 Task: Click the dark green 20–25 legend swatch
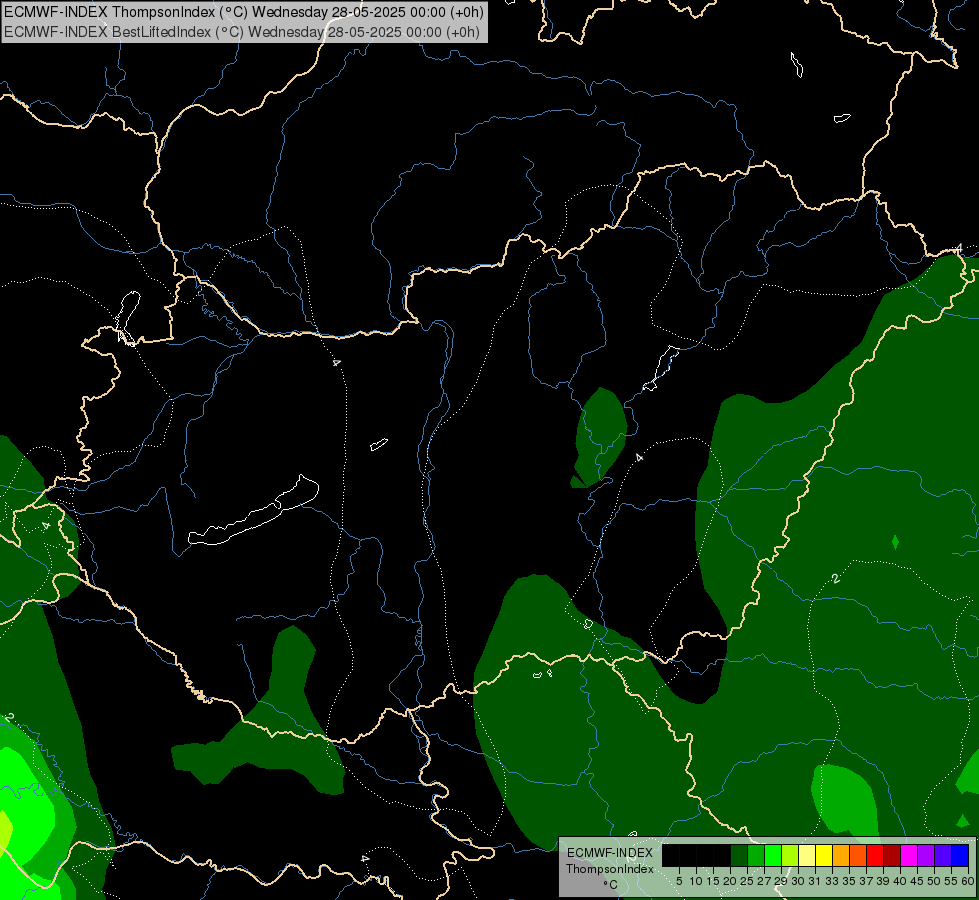739,855
